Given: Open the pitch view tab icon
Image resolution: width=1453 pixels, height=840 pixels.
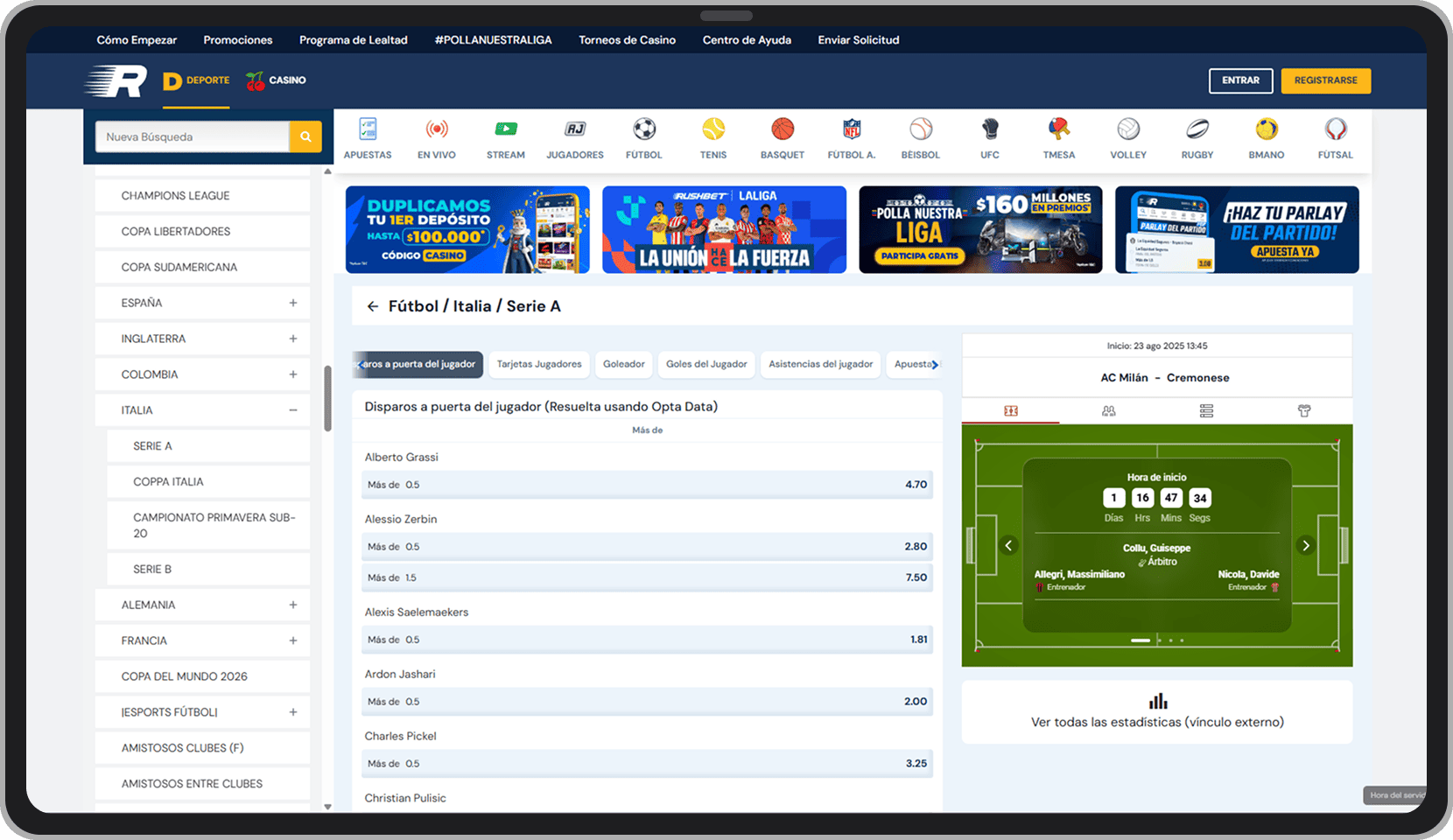Looking at the screenshot, I should 1011,410.
